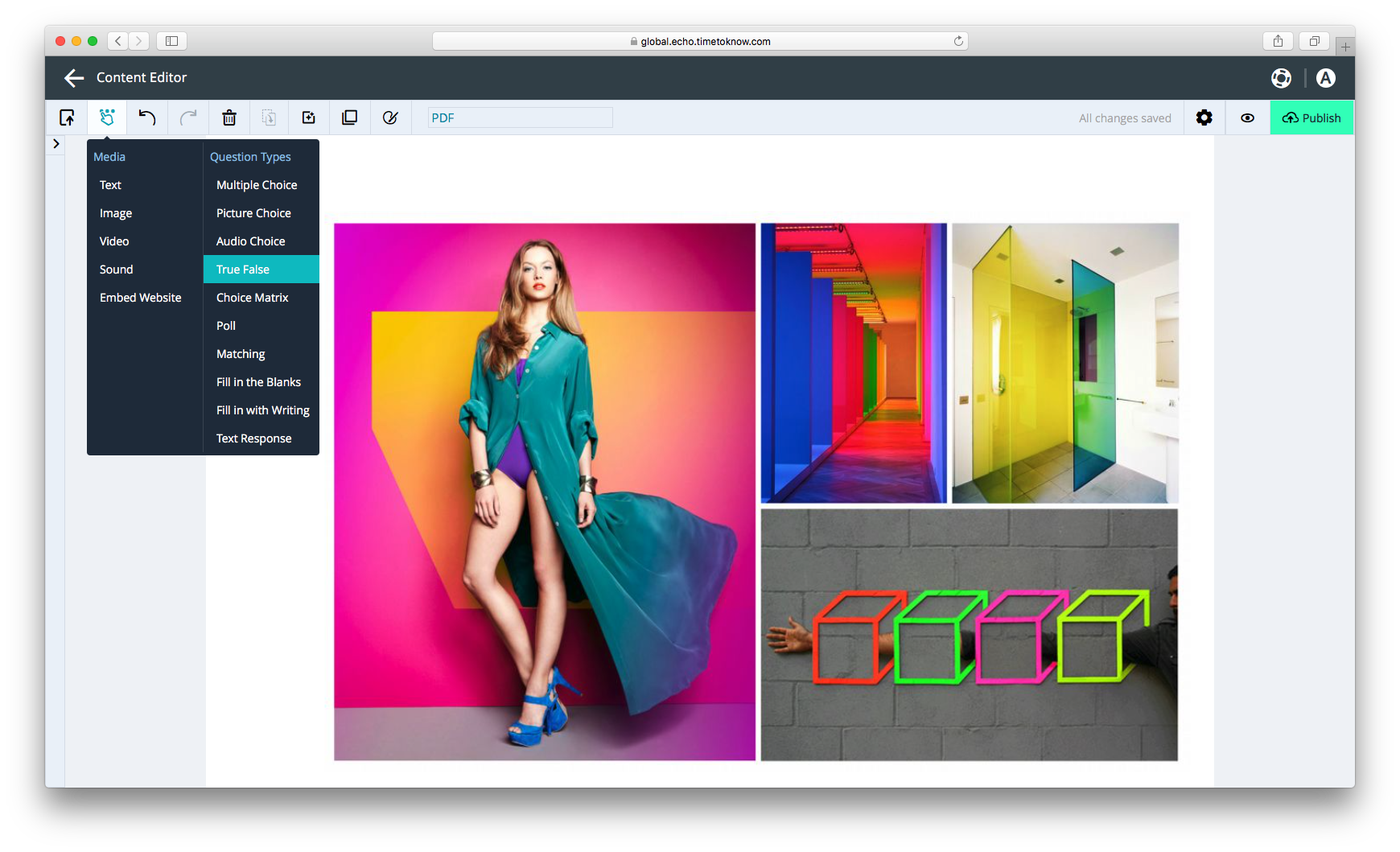The height and width of the screenshot is (852, 1400).
Task: Add a Picture Choice question
Action: 261,213
